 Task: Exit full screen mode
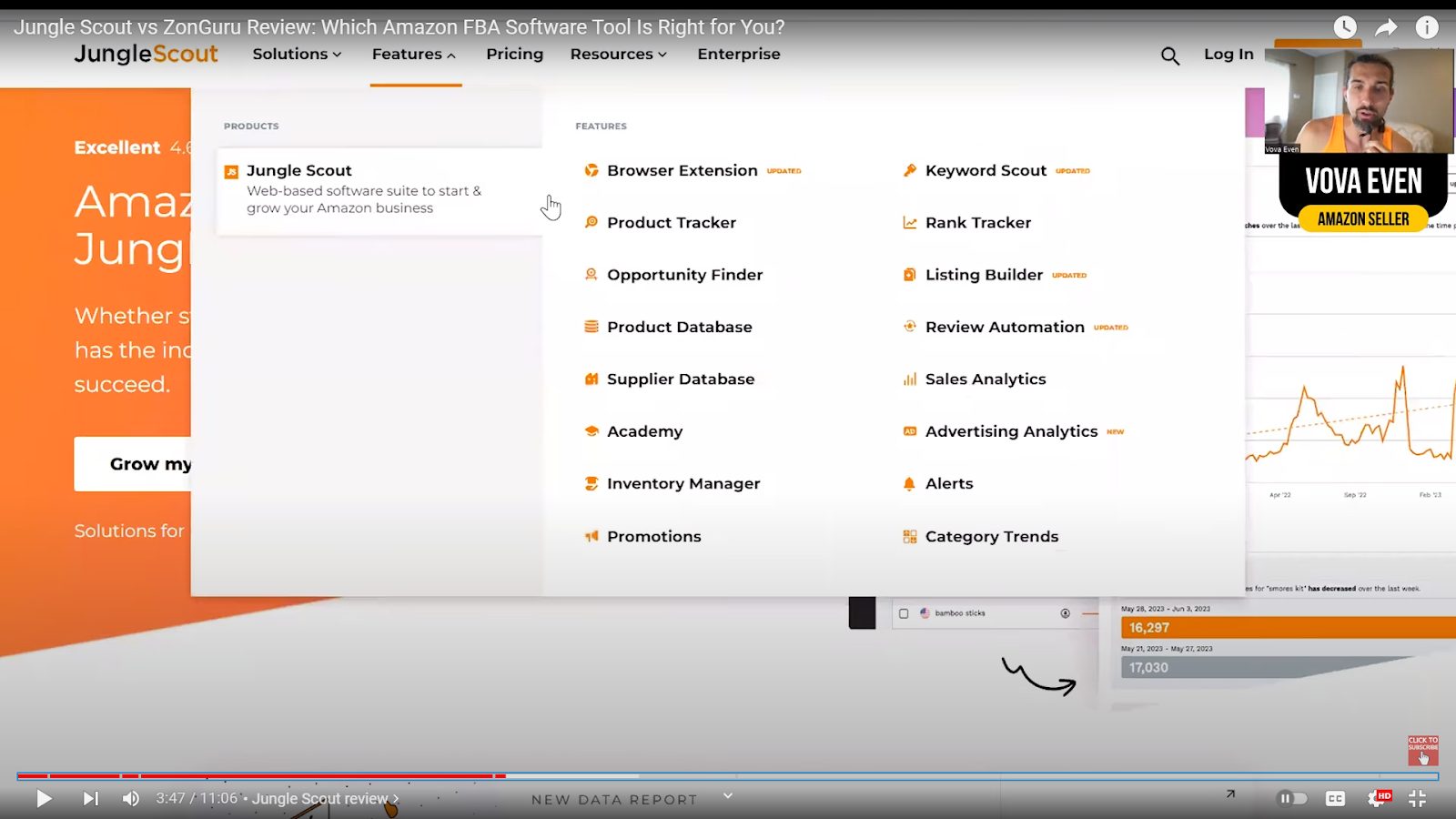(1418, 798)
